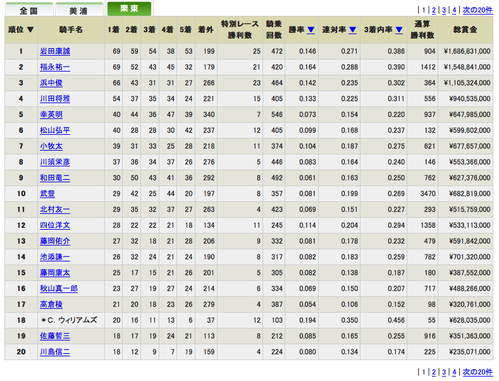Image resolution: width=499 pixels, height=381 pixels.
Task: Select prize money ¥1,105,324,000 cell
Action: [x=465, y=83]
